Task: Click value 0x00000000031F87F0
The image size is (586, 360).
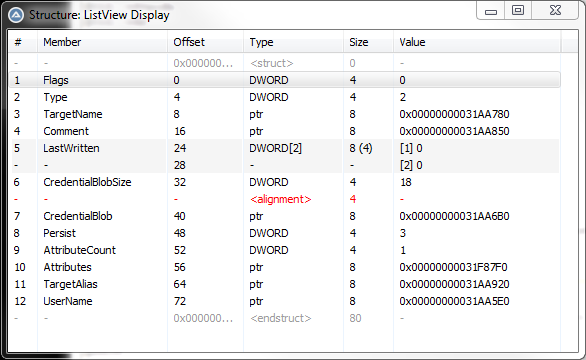Action: click(453, 267)
